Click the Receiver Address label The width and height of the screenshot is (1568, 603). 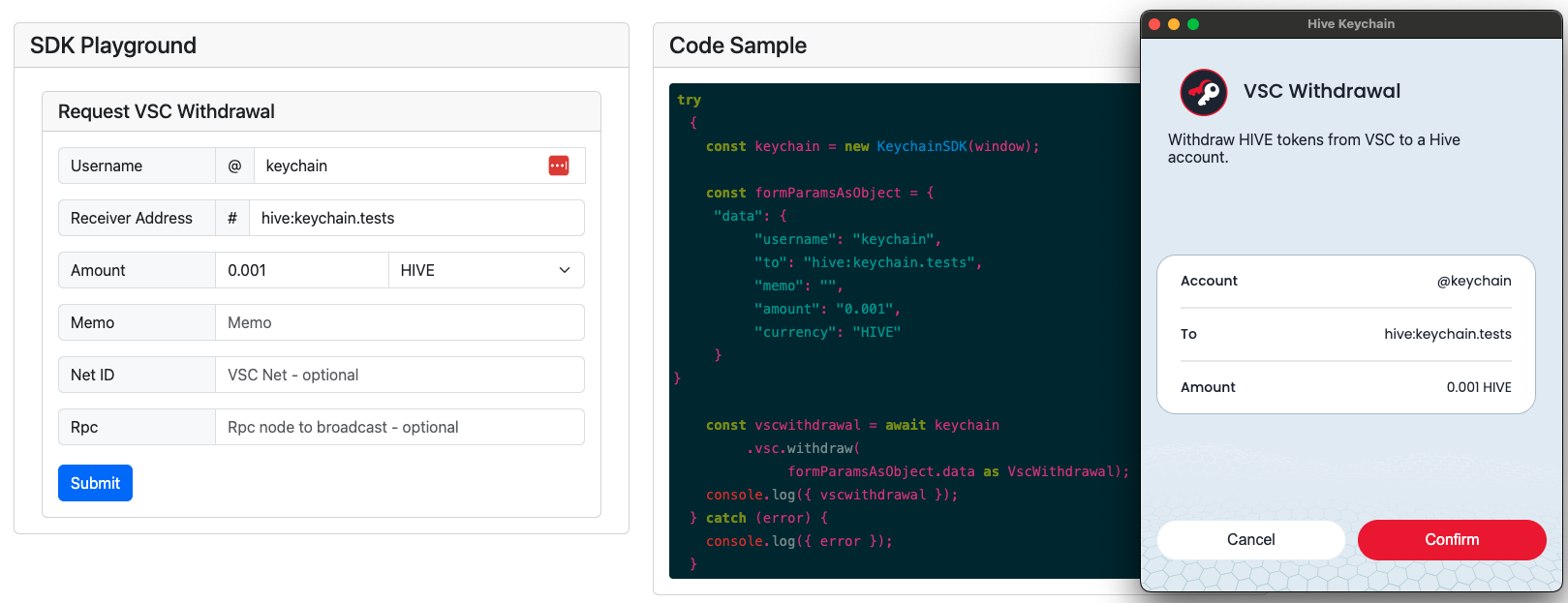click(132, 218)
